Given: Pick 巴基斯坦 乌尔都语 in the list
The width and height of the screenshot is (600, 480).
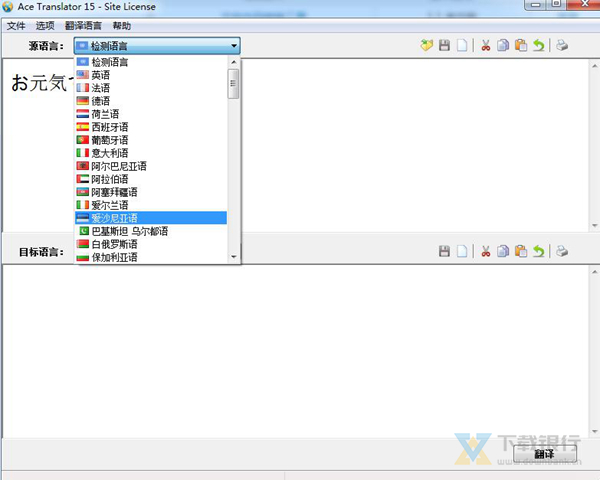Looking at the screenshot, I should tap(151, 231).
